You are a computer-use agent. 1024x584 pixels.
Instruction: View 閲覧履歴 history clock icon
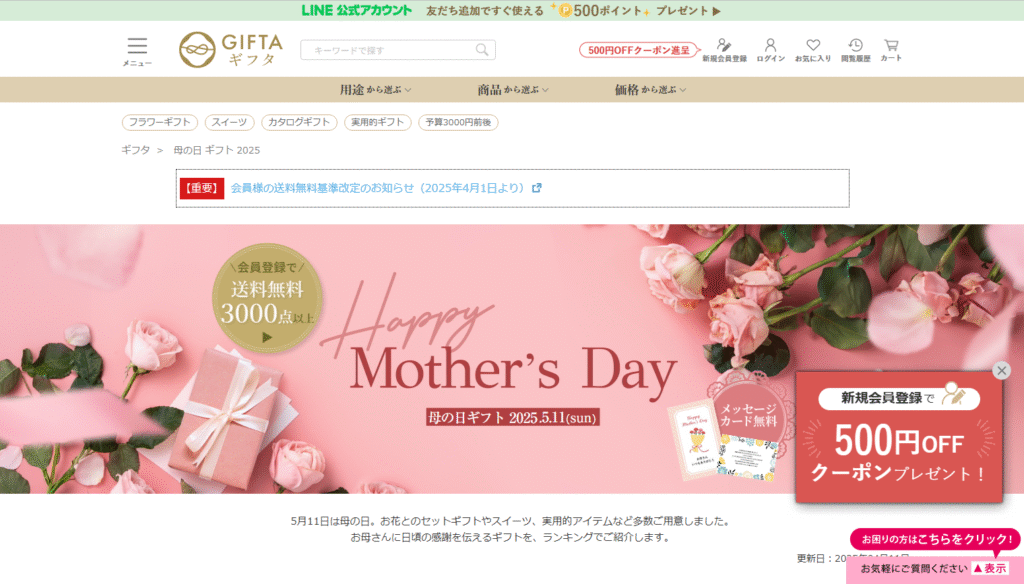click(856, 50)
